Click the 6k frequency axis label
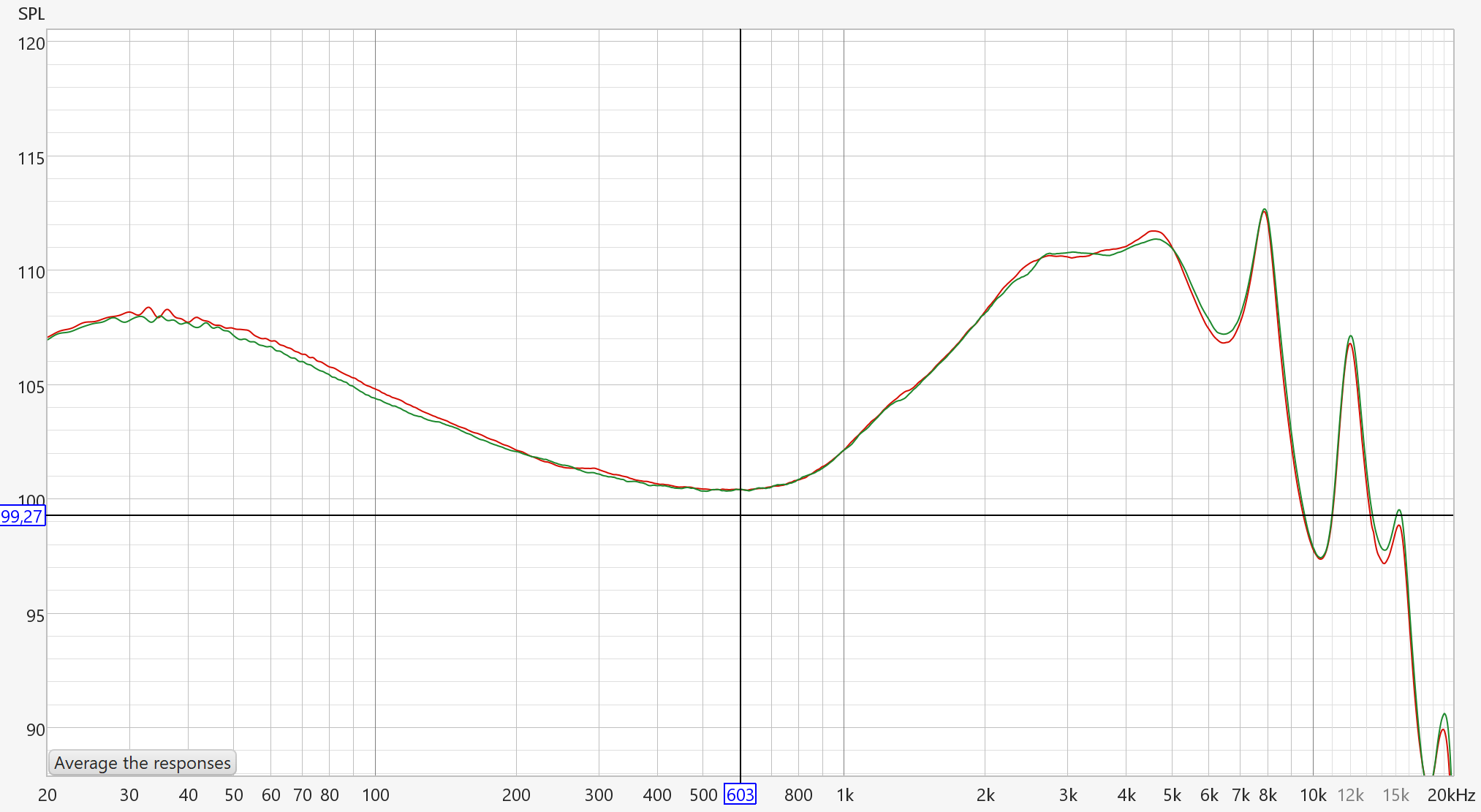The image size is (1481, 812). (1209, 795)
